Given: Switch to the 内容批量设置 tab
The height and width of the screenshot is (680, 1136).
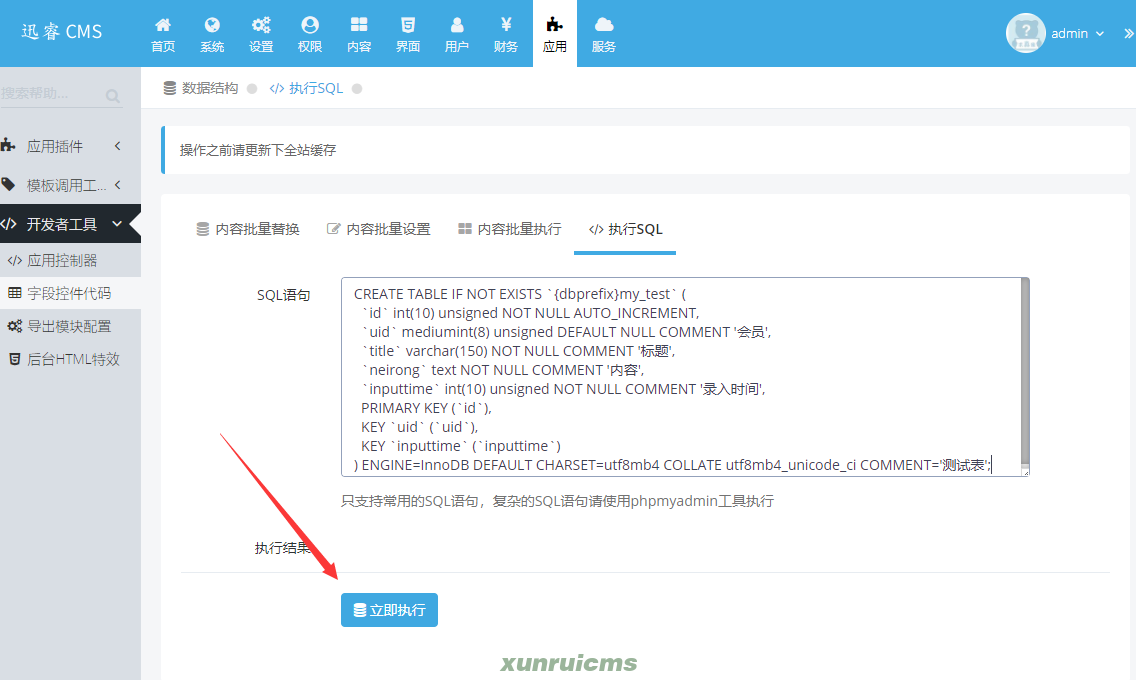Looking at the screenshot, I should pyautogui.click(x=379, y=230).
